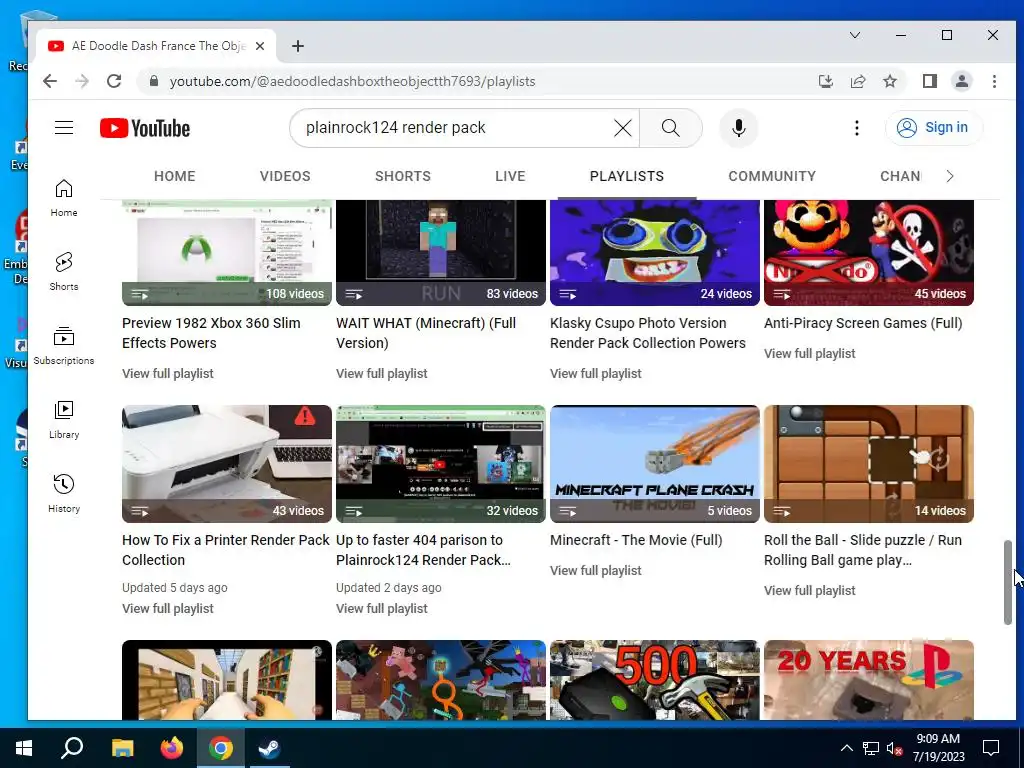The height and width of the screenshot is (768, 1024).
Task: Toggle the Chrome side panel icon
Action: [929, 81]
